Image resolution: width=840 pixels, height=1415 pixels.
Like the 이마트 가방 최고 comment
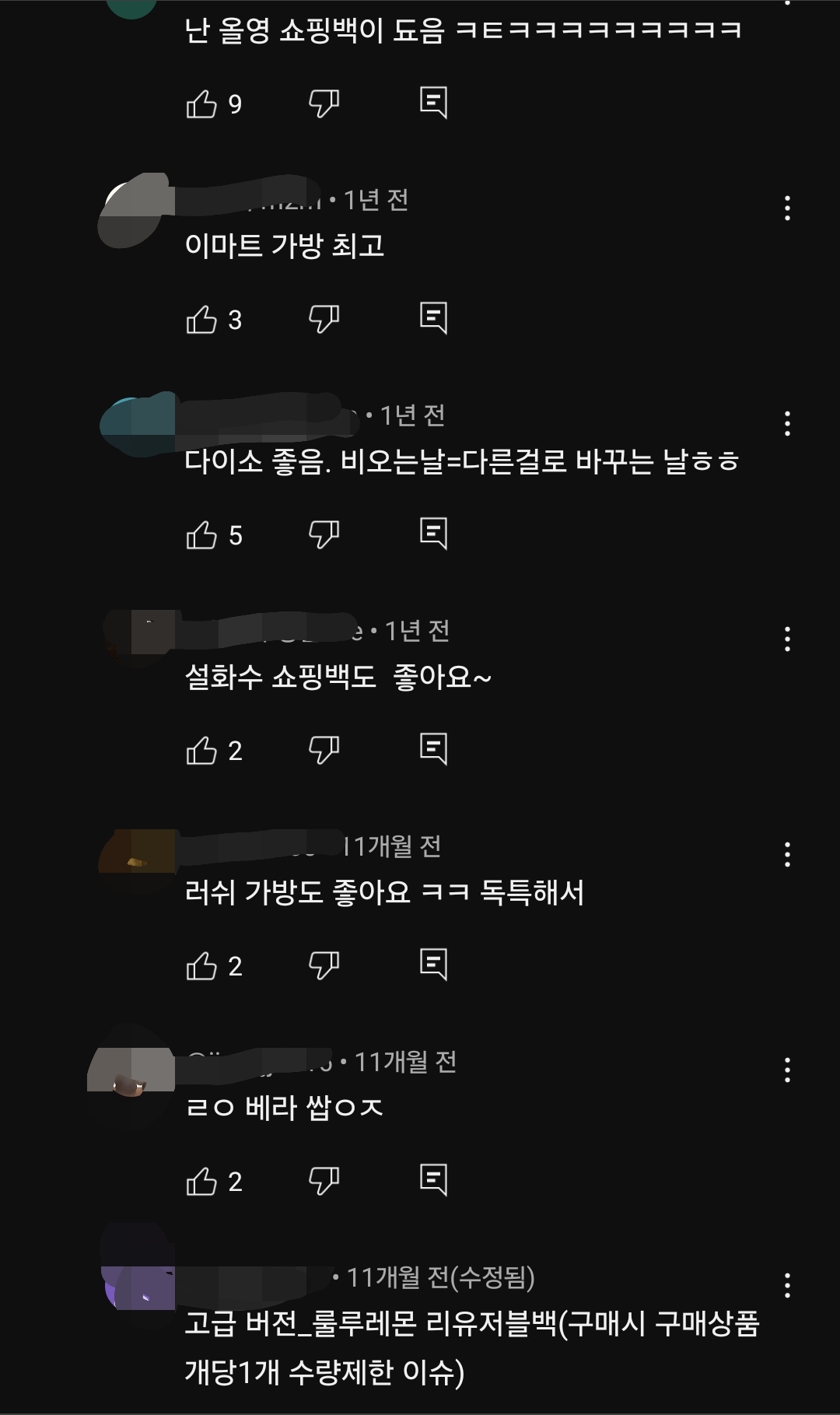click(x=201, y=319)
